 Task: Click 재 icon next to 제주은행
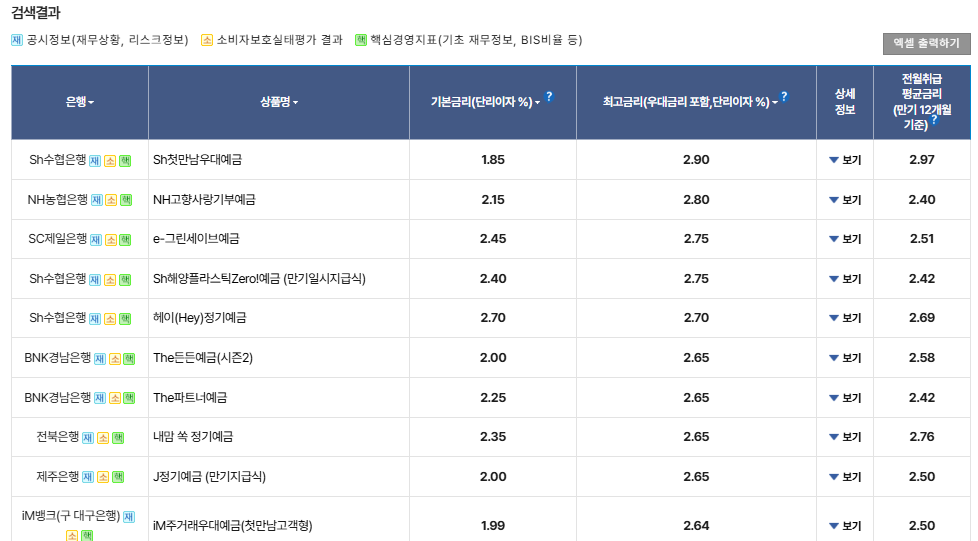click(88, 477)
